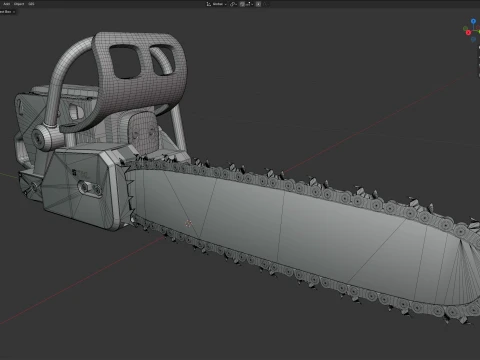This screenshot has width=480, height=360.
Task: Open the GIS menu
Action: click(31, 4)
